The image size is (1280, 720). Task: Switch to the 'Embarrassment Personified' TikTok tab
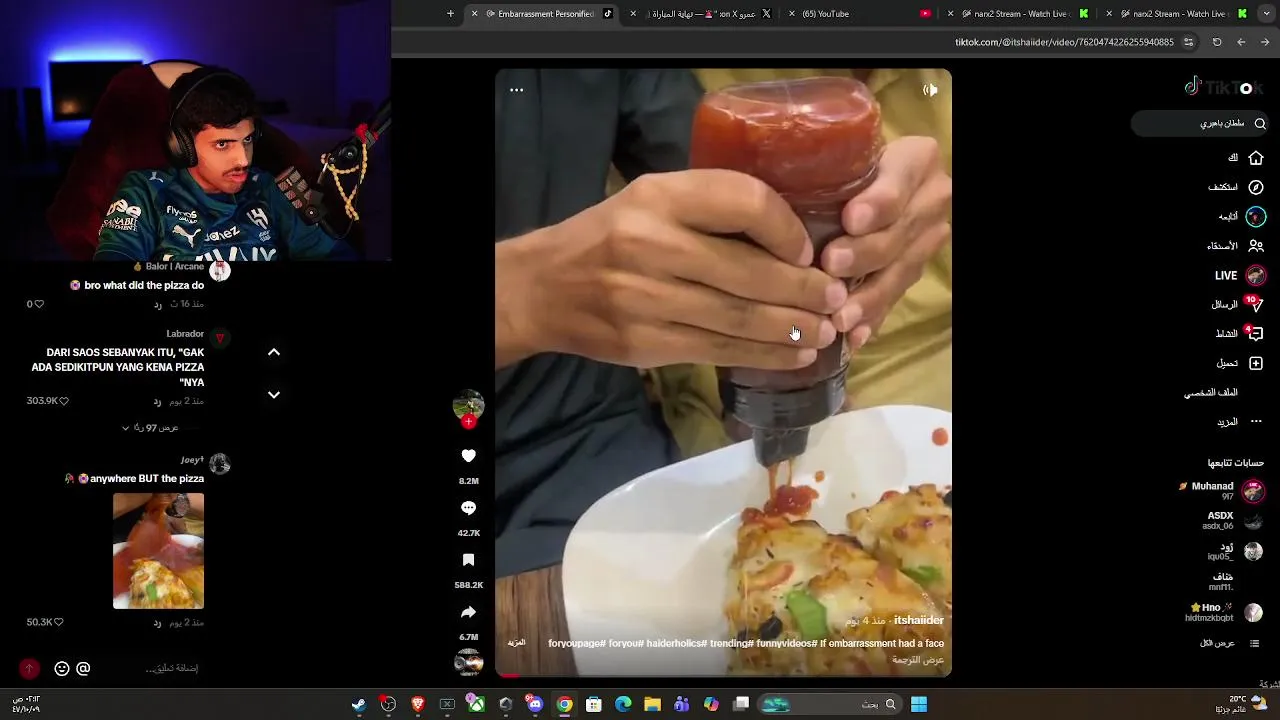point(545,14)
